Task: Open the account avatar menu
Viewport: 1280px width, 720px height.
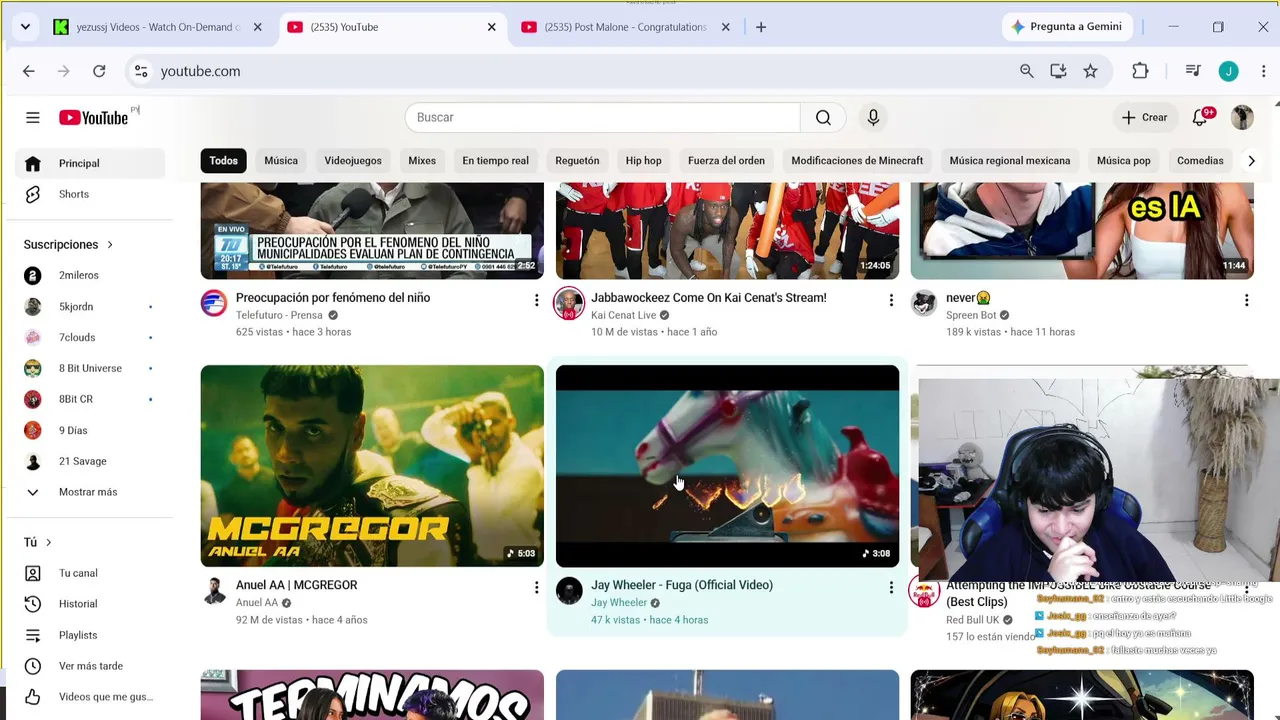Action: point(1242,118)
